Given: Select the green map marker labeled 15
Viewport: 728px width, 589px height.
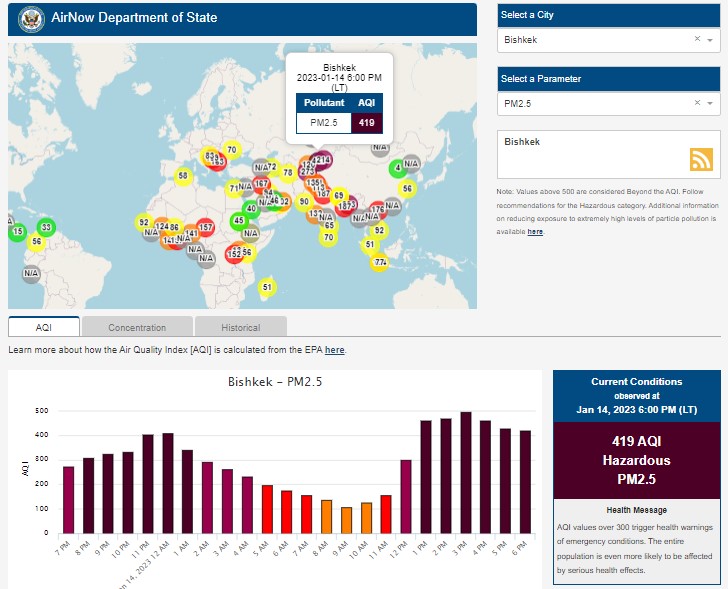Looking at the screenshot, I should click(x=18, y=232).
